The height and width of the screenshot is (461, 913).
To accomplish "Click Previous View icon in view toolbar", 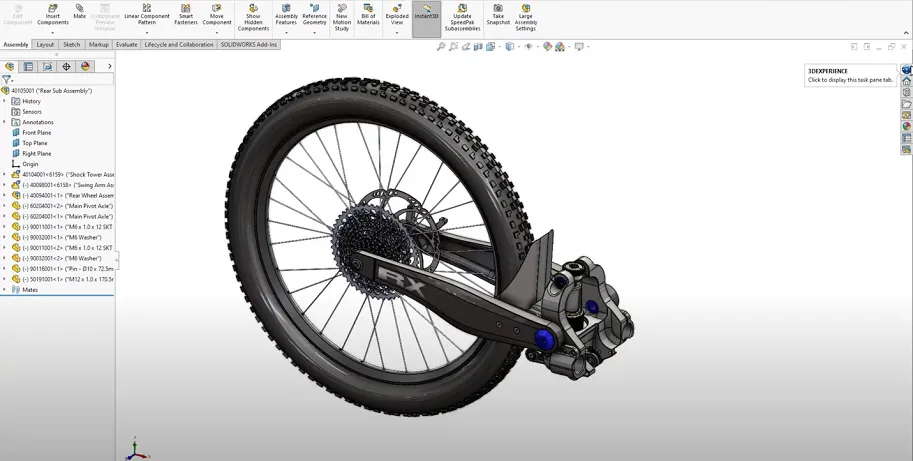I will (466, 47).
